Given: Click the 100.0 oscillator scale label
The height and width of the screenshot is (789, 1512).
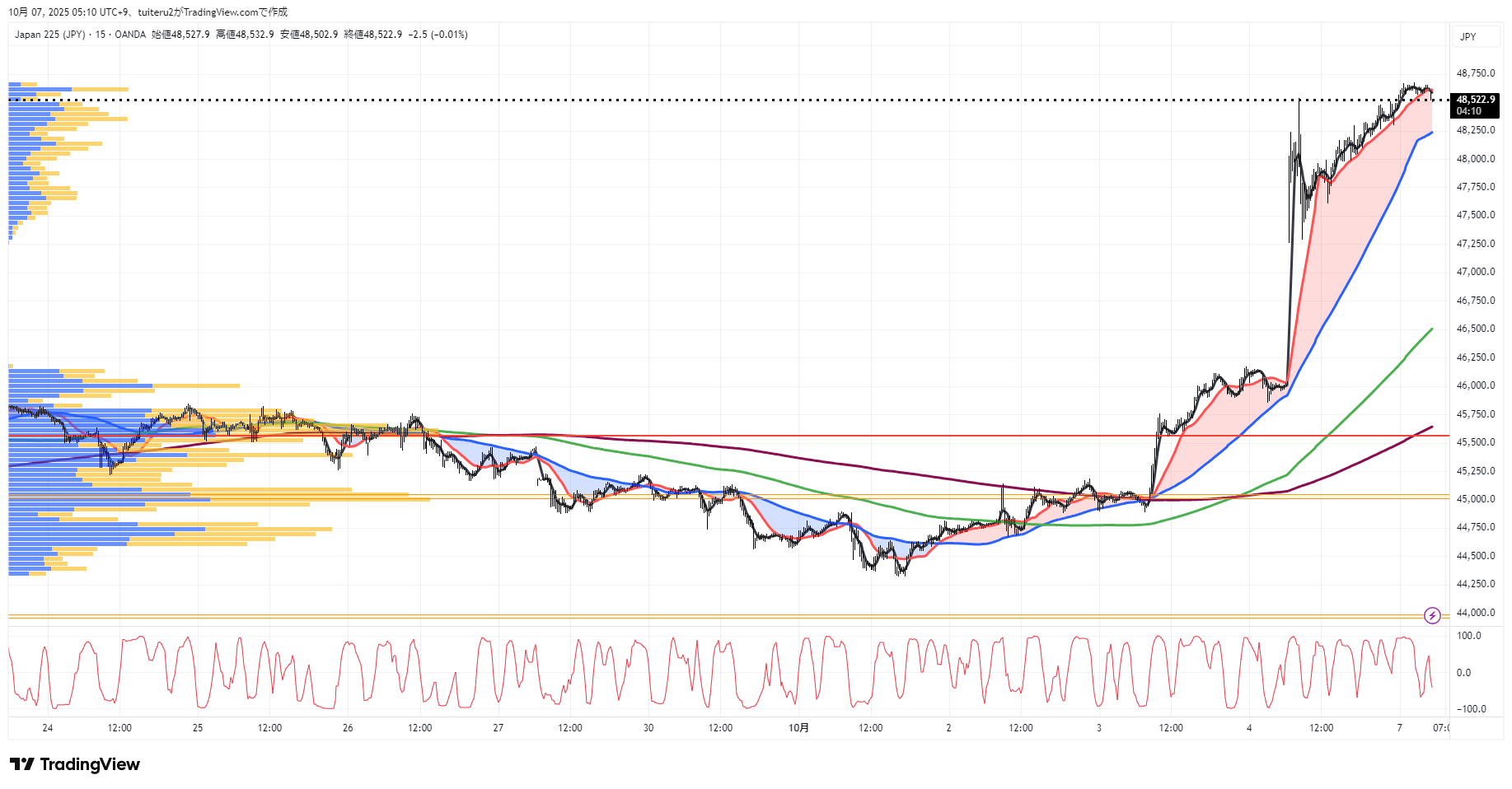Looking at the screenshot, I should click(1469, 636).
